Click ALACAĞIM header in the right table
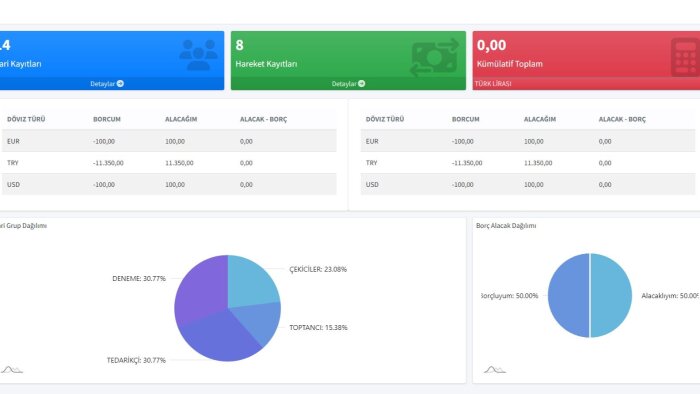The image size is (700, 394). coord(540,119)
